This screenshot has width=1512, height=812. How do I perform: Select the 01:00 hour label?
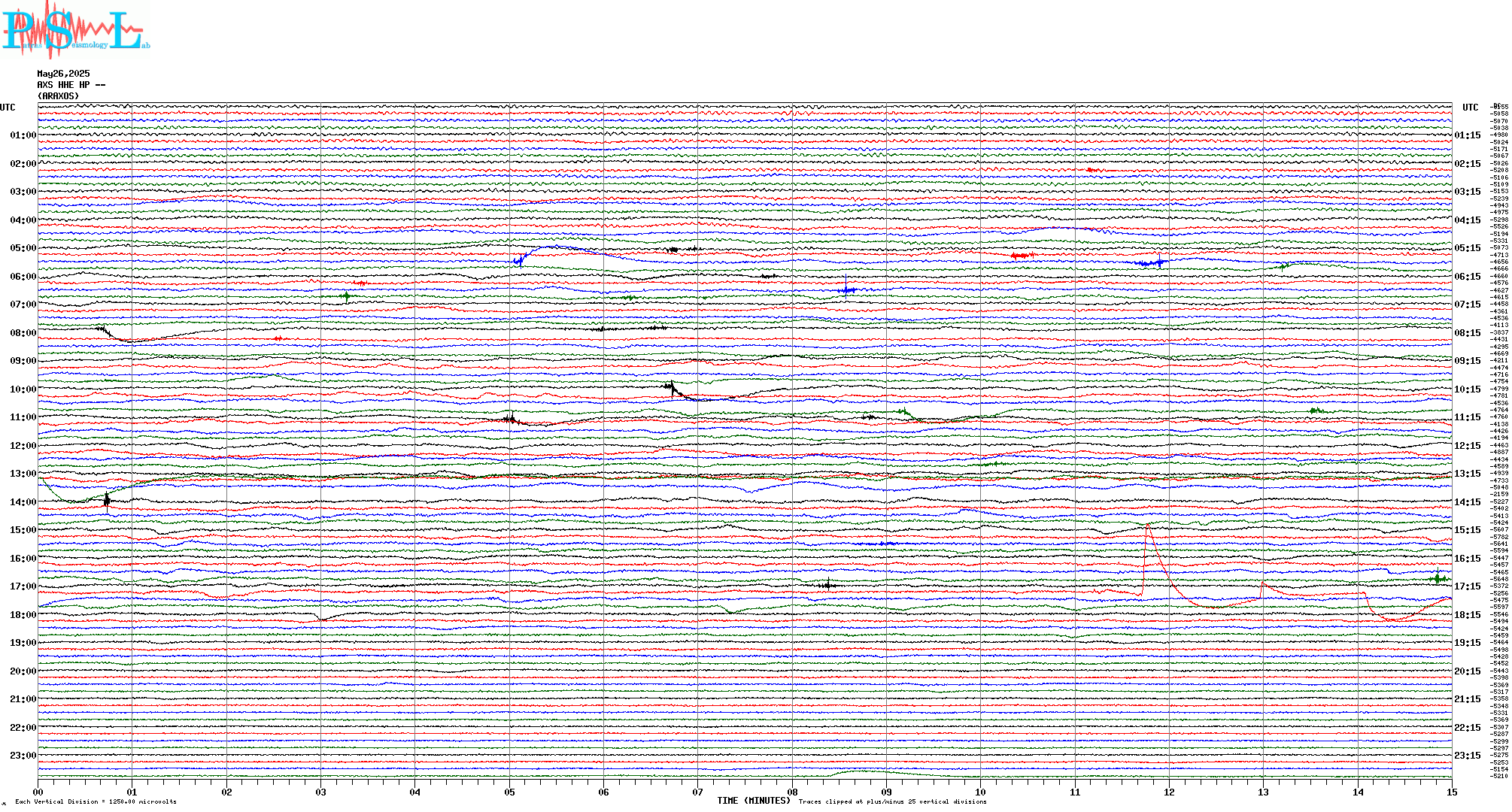(x=23, y=135)
